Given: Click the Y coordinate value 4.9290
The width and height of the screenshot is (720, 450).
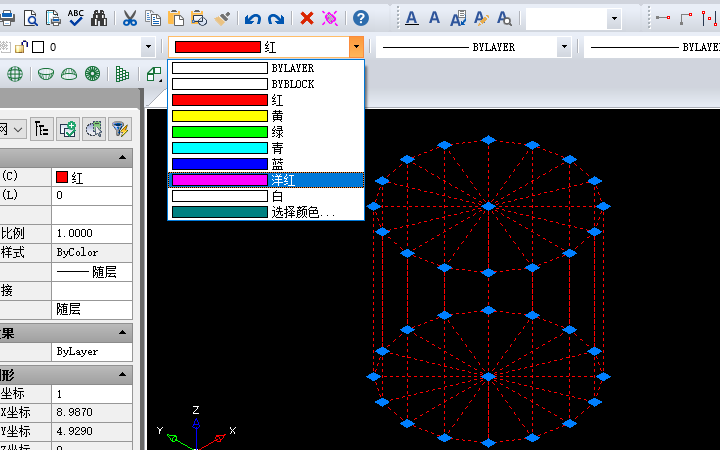Looking at the screenshot, I should tap(92, 431).
